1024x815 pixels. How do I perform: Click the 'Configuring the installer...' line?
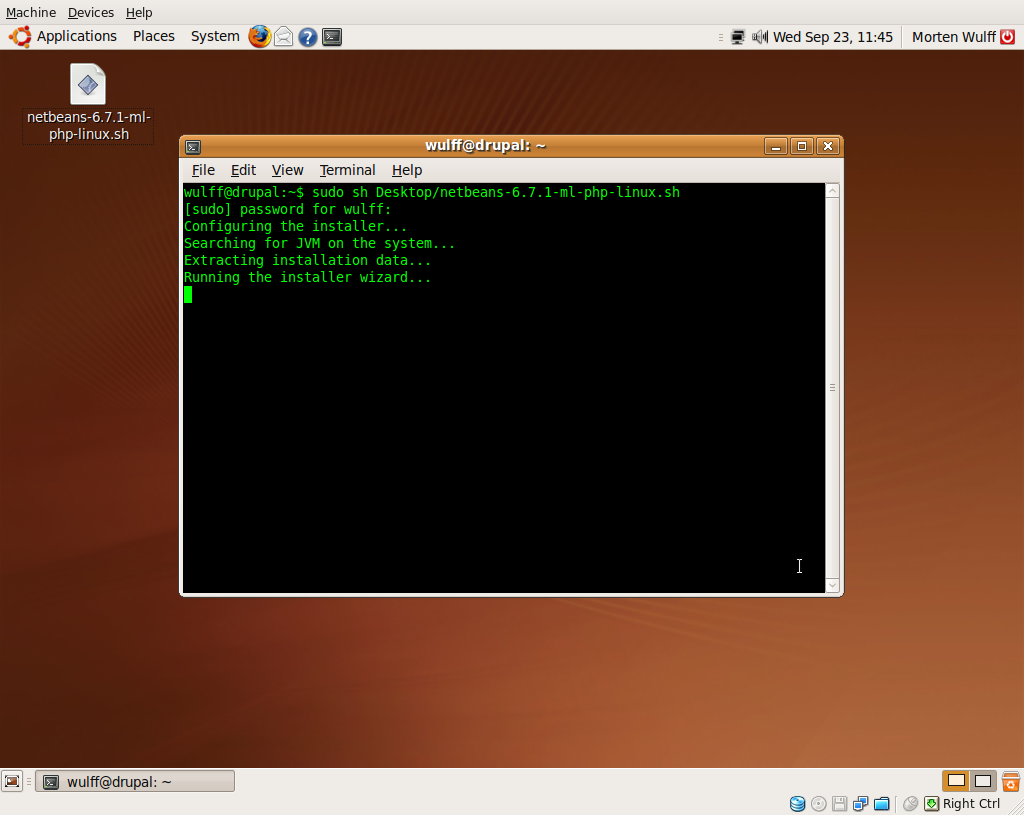(295, 227)
